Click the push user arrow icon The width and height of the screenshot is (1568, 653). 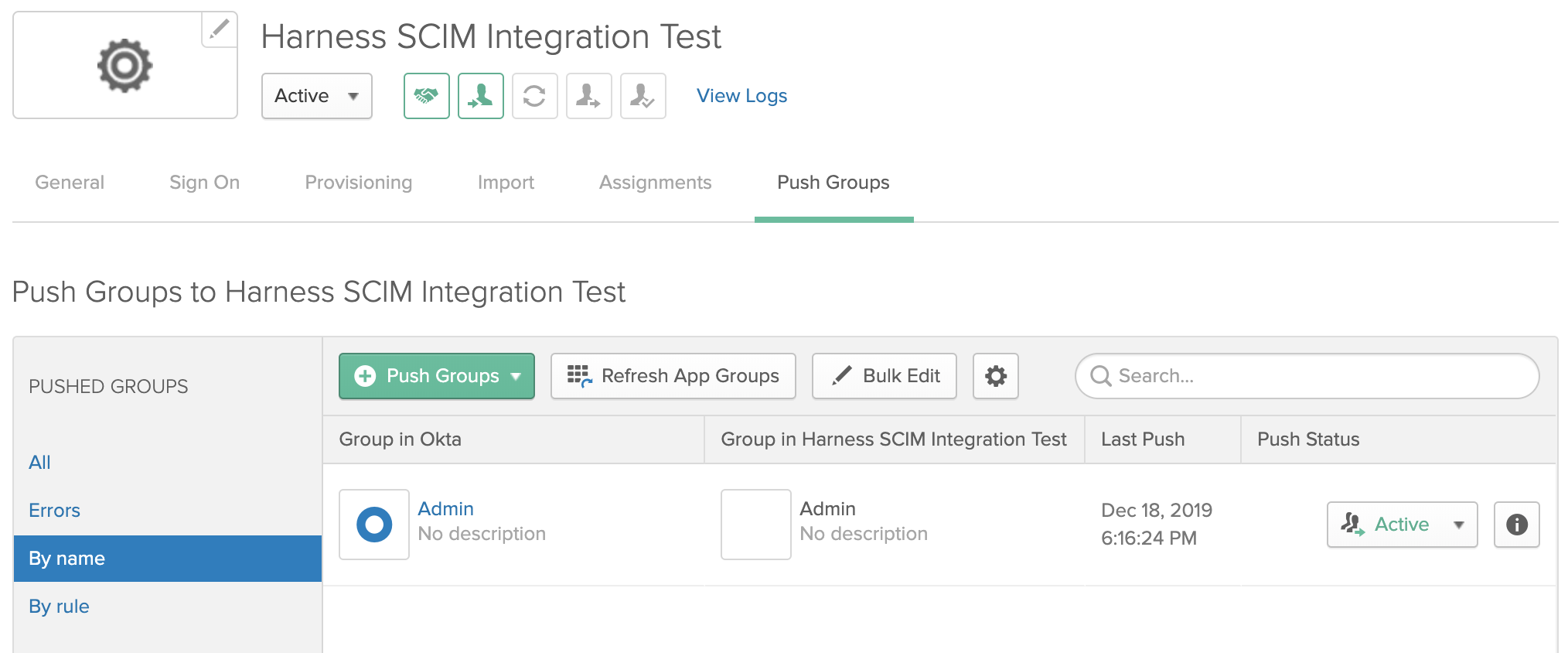coord(588,96)
